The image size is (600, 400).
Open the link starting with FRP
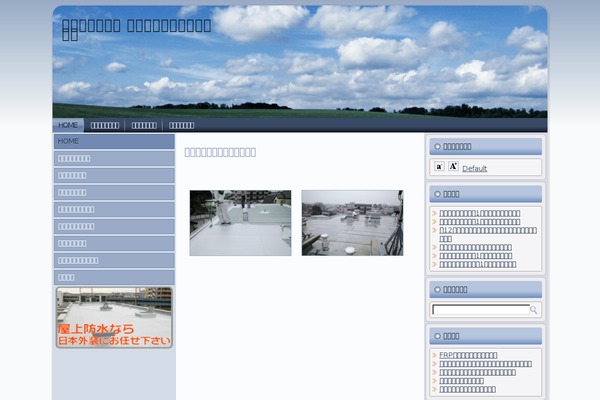click(468, 355)
